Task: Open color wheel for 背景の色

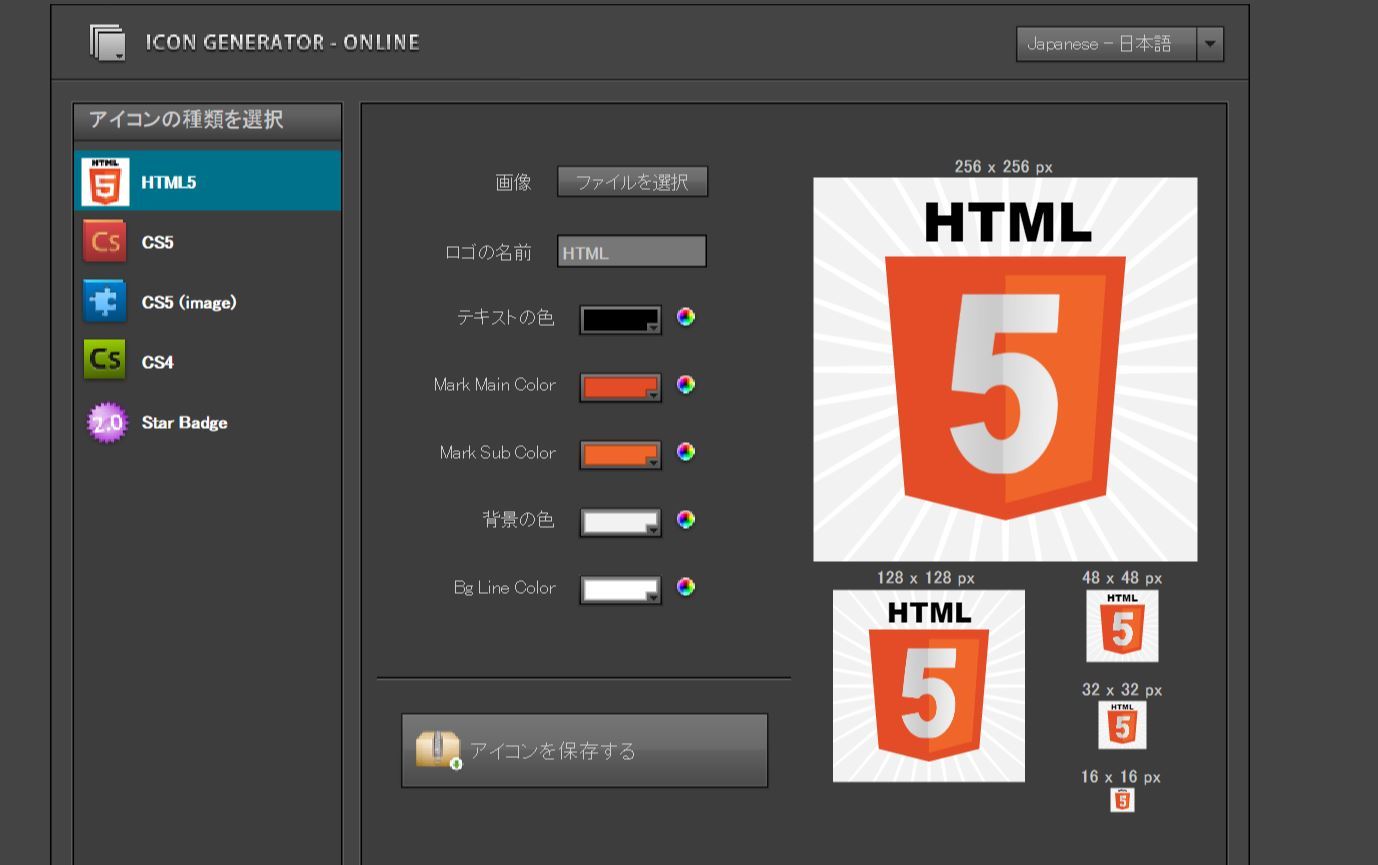Action: point(685,520)
